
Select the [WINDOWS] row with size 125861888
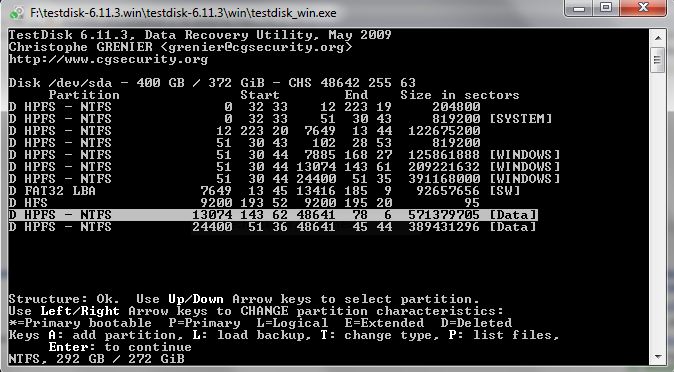(285, 155)
